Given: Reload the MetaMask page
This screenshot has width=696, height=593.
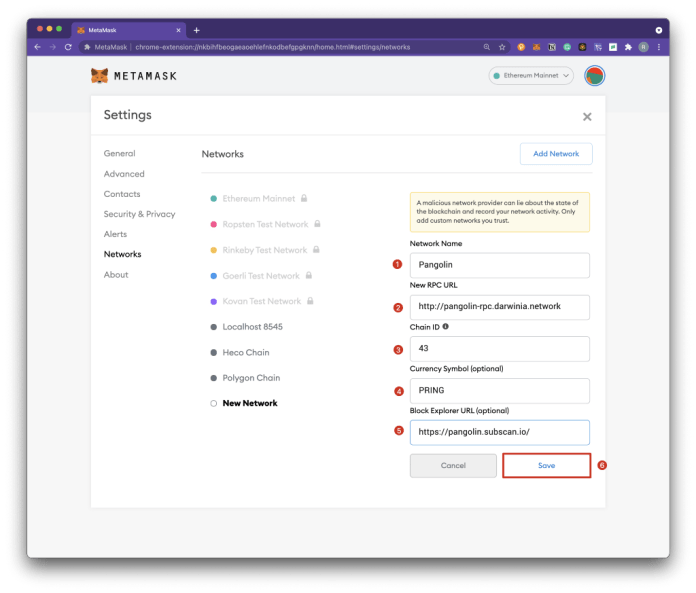Looking at the screenshot, I should (68, 47).
